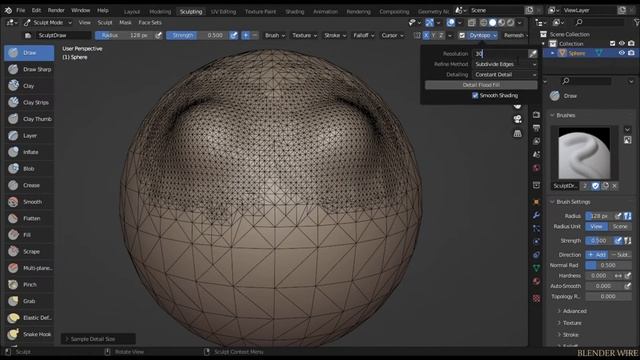Select the Crease brush

click(29, 185)
